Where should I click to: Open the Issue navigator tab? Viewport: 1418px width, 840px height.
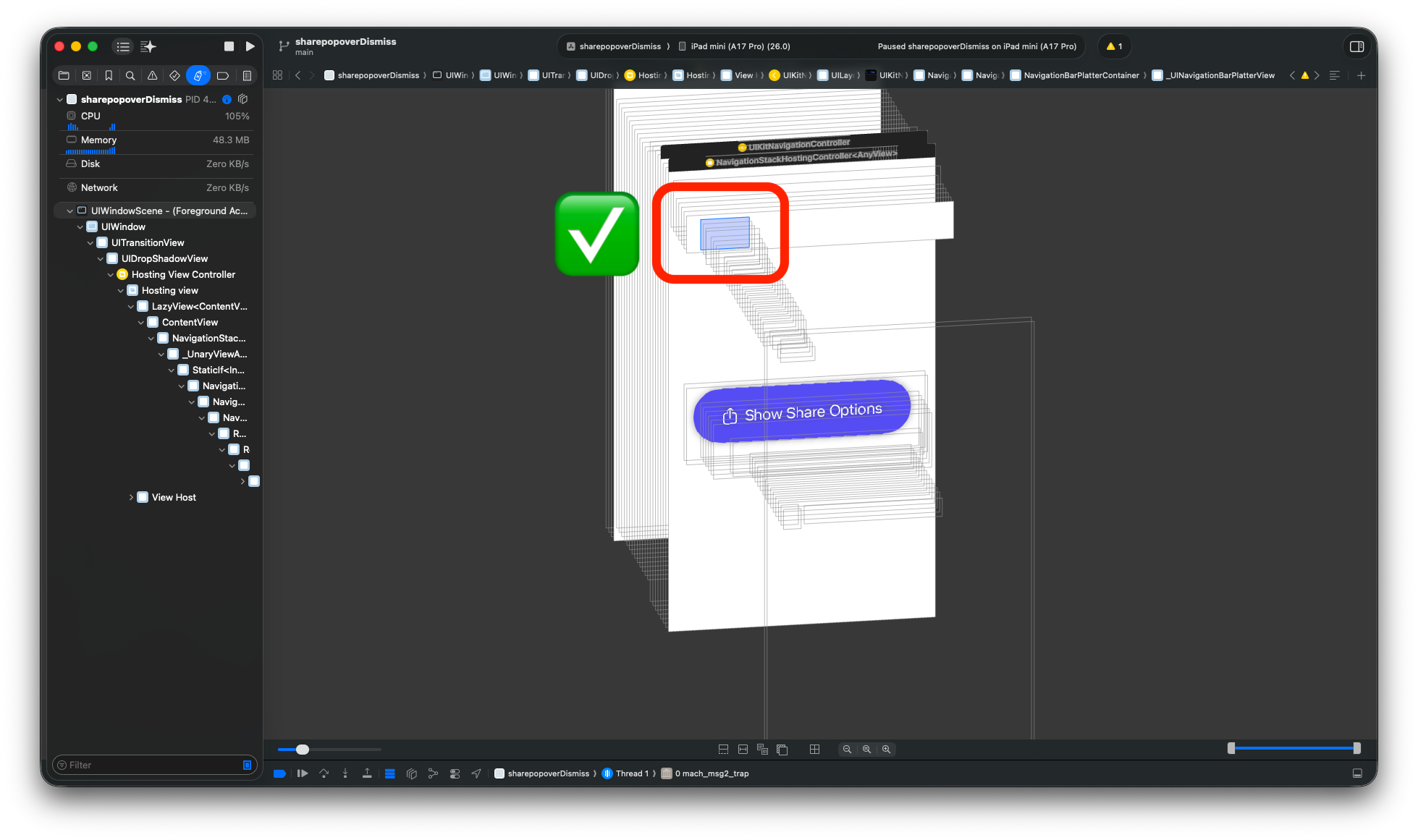(152, 75)
